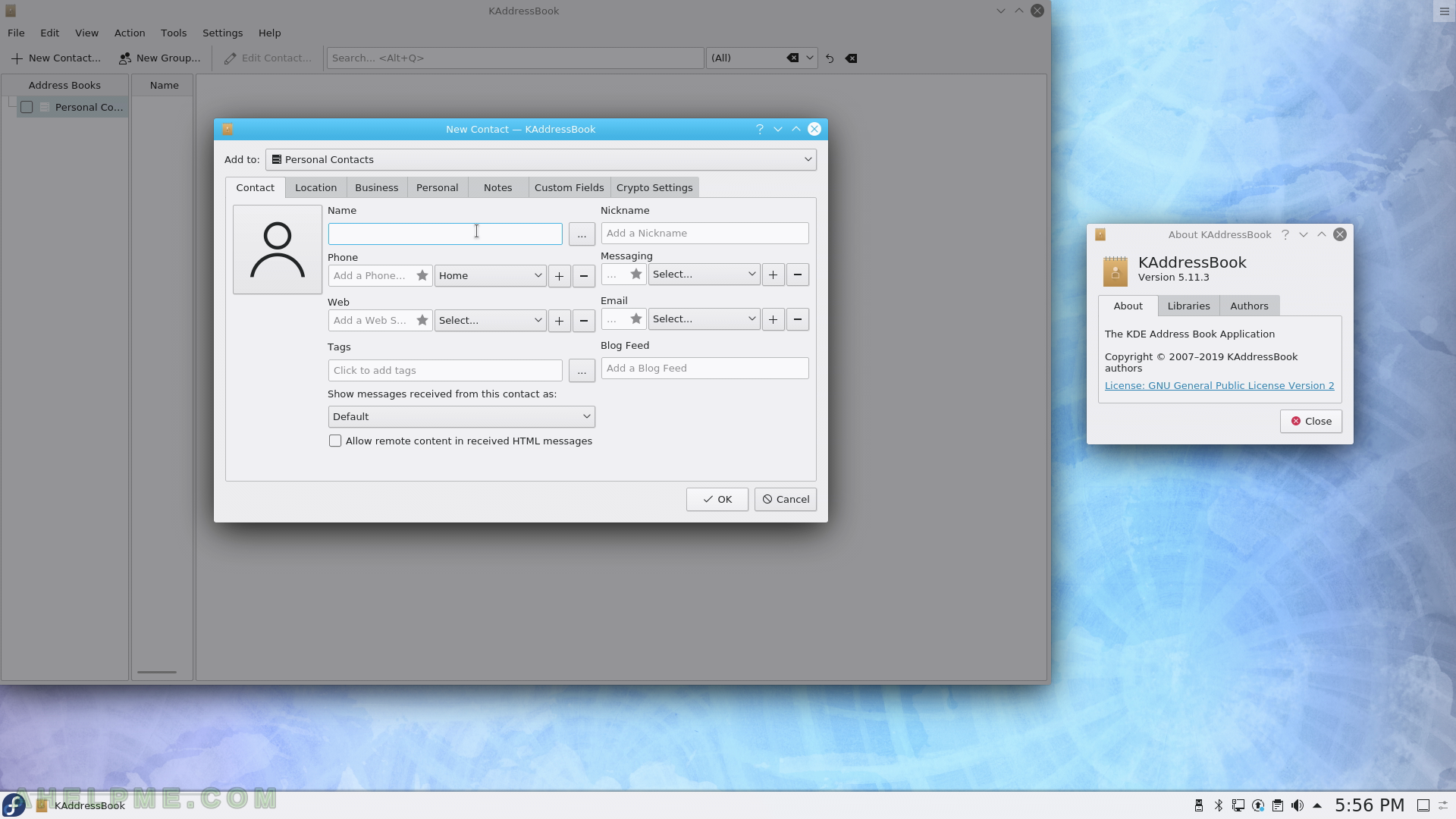Image resolution: width=1456 pixels, height=819 pixels.
Task: Expand the Add to Personal Contacts dropdown
Action: point(541,159)
